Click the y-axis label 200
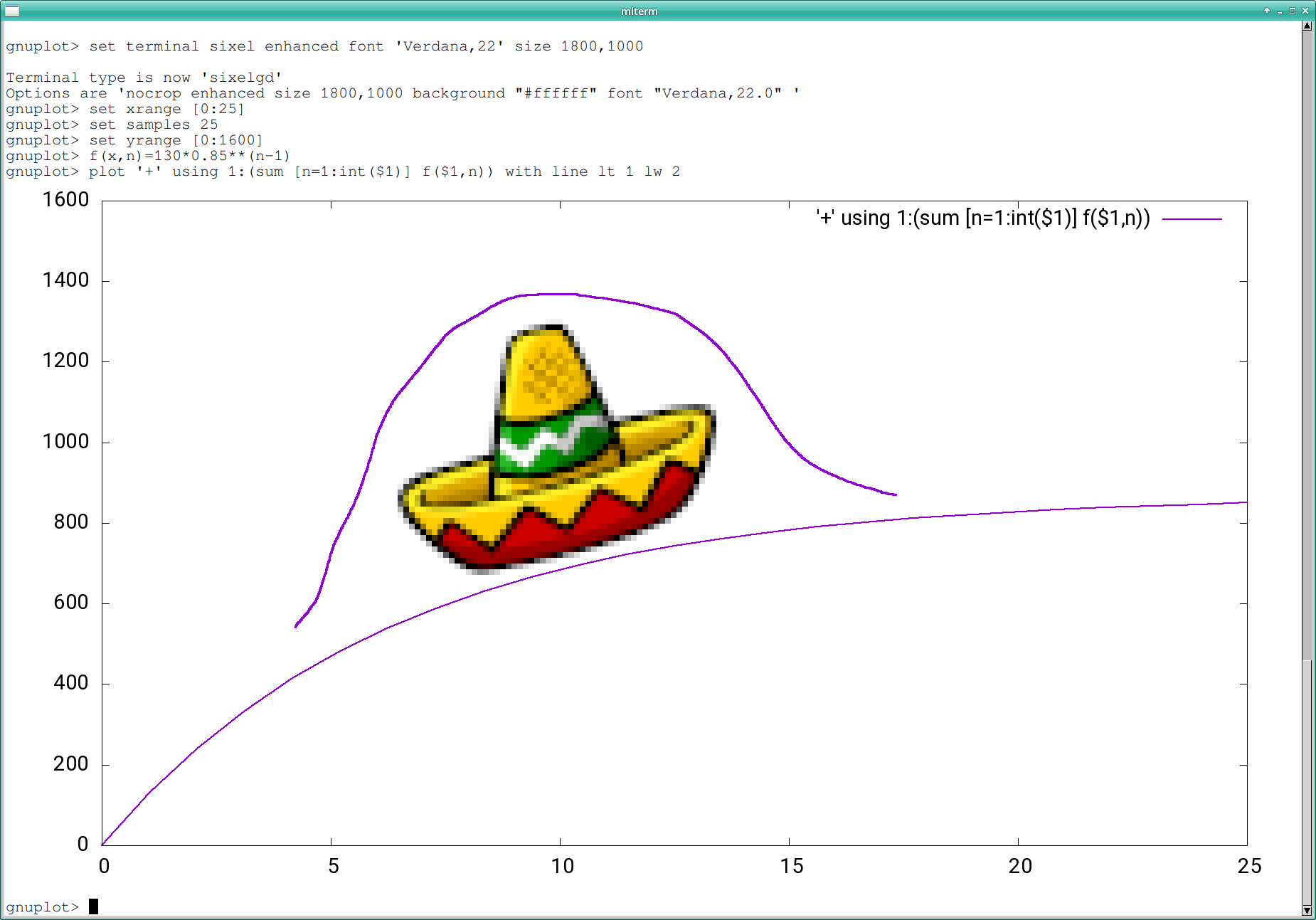 coord(71,763)
